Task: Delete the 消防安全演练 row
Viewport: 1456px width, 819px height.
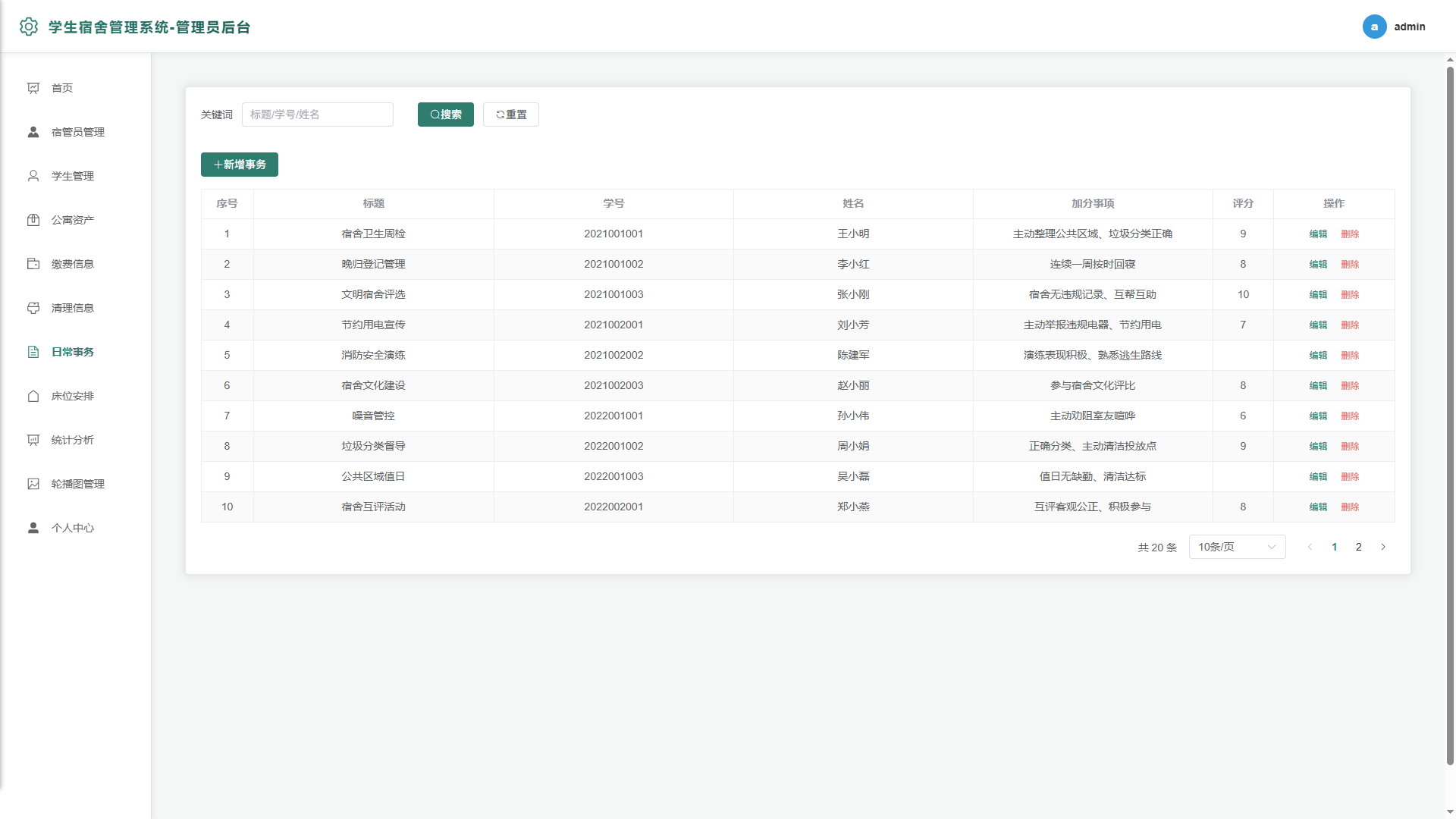Action: (x=1350, y=356)
